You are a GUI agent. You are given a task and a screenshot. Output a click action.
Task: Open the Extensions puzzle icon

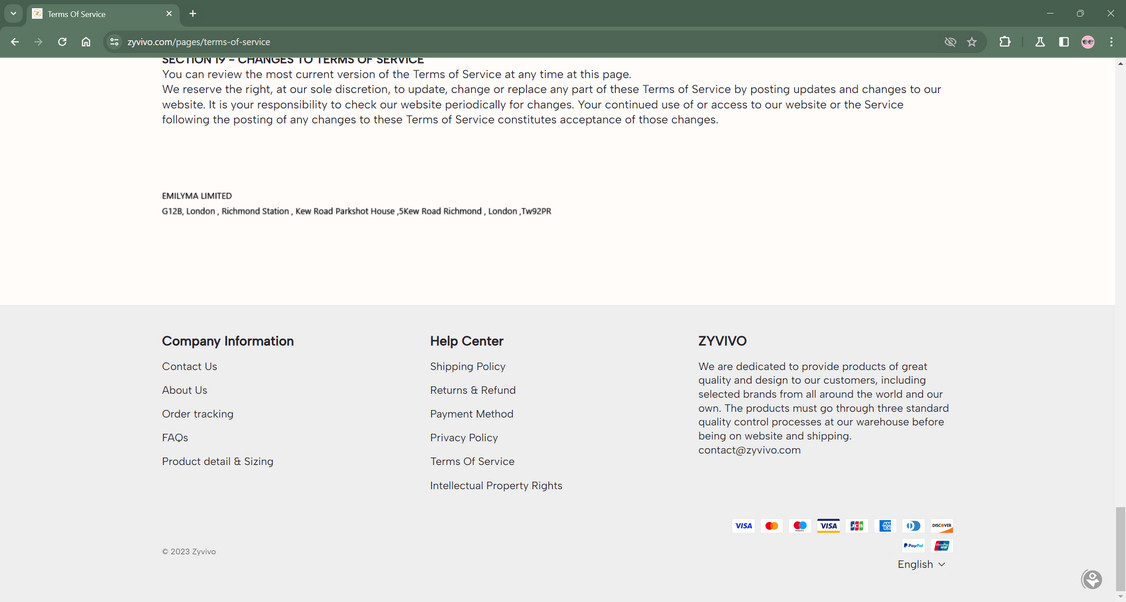pos(1005,42)
